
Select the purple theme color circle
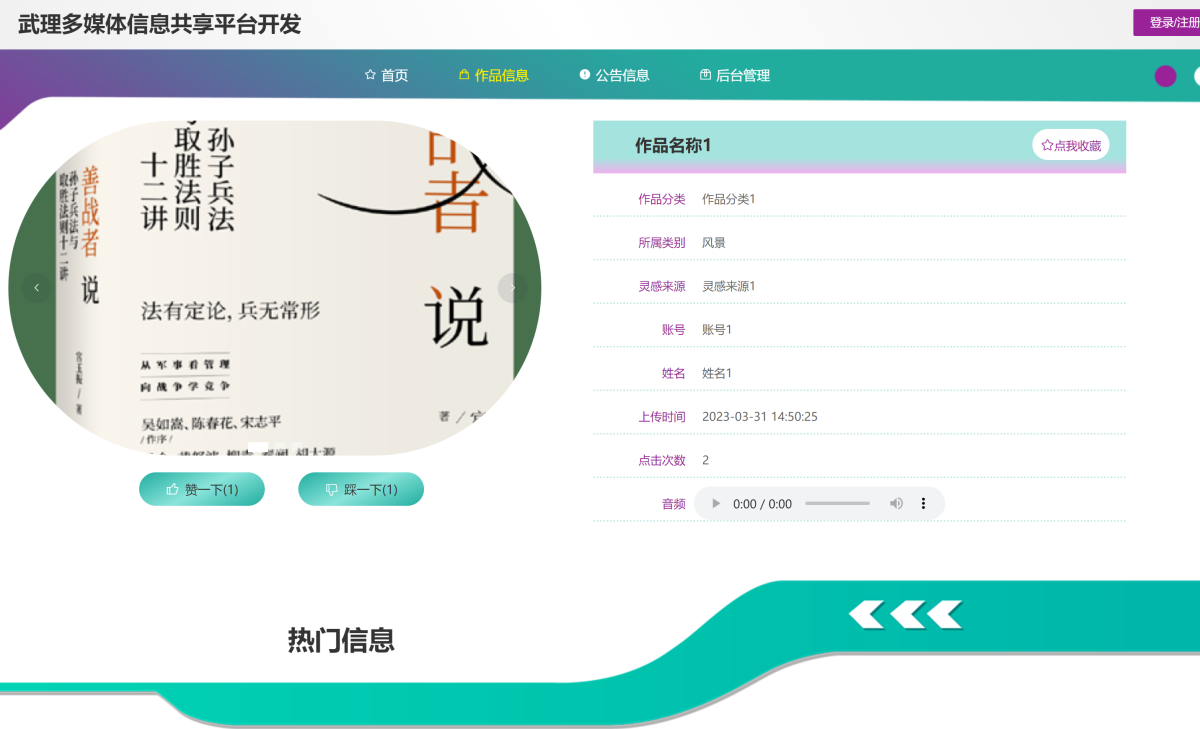1165,76
